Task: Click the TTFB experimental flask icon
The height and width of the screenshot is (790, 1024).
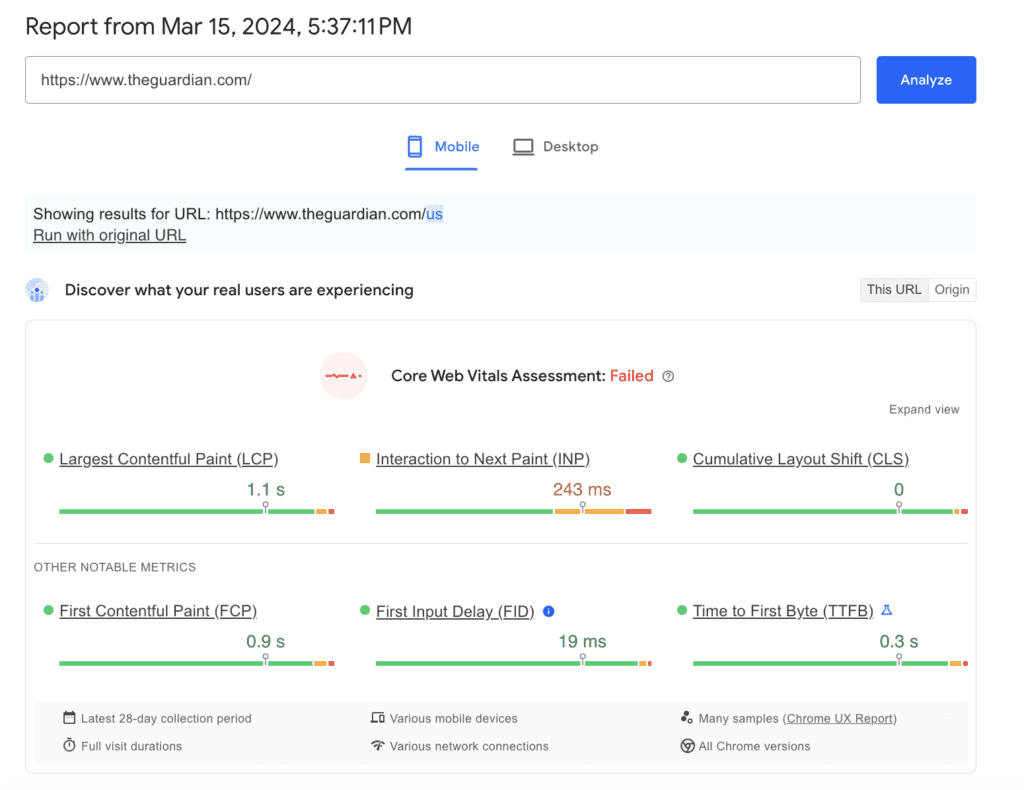Action: tap(886, 610)
